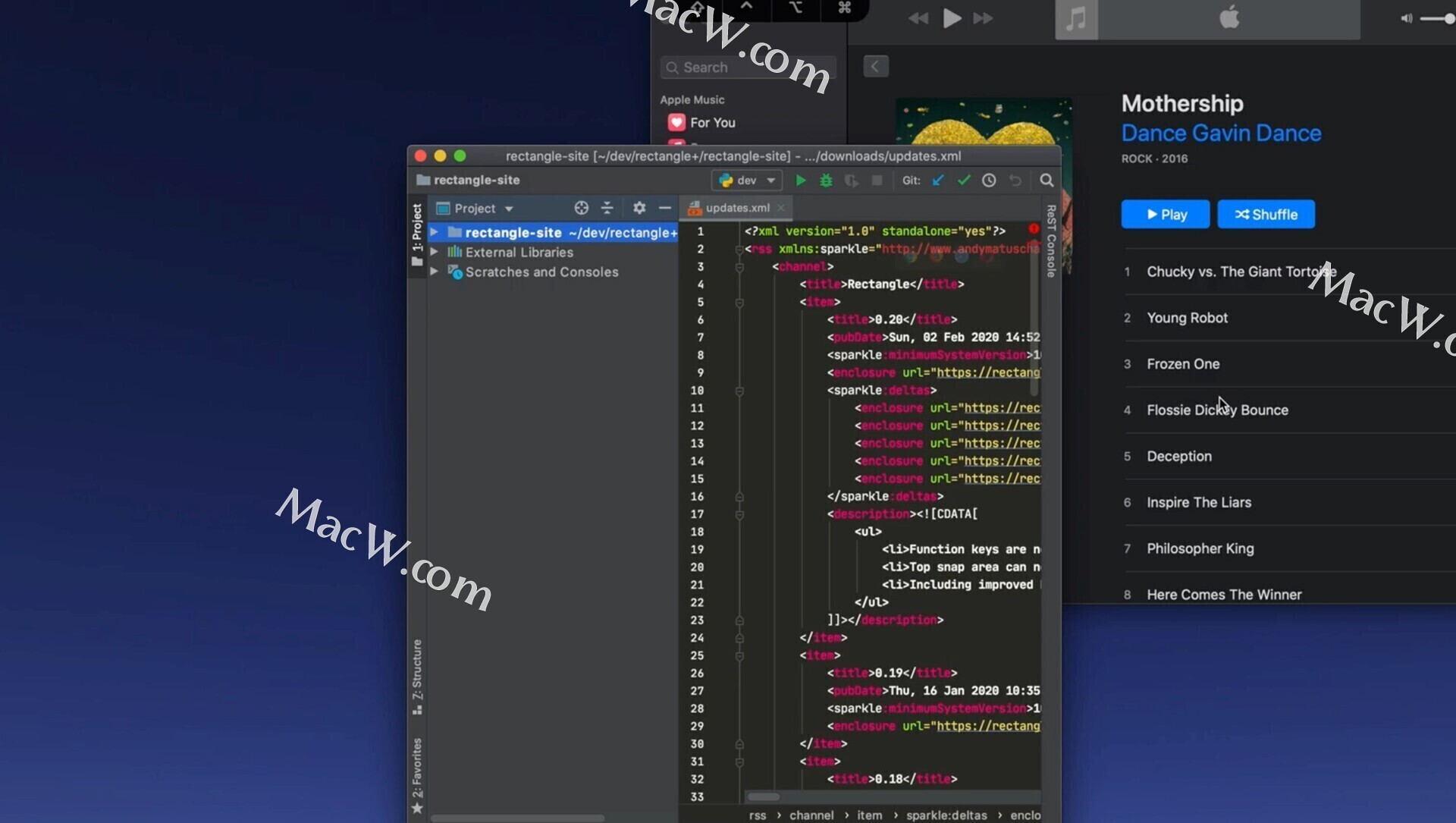Click the red error indicator in editor
The image size is (1456, 823).
pyautogui.click(x=1034, y=229)
